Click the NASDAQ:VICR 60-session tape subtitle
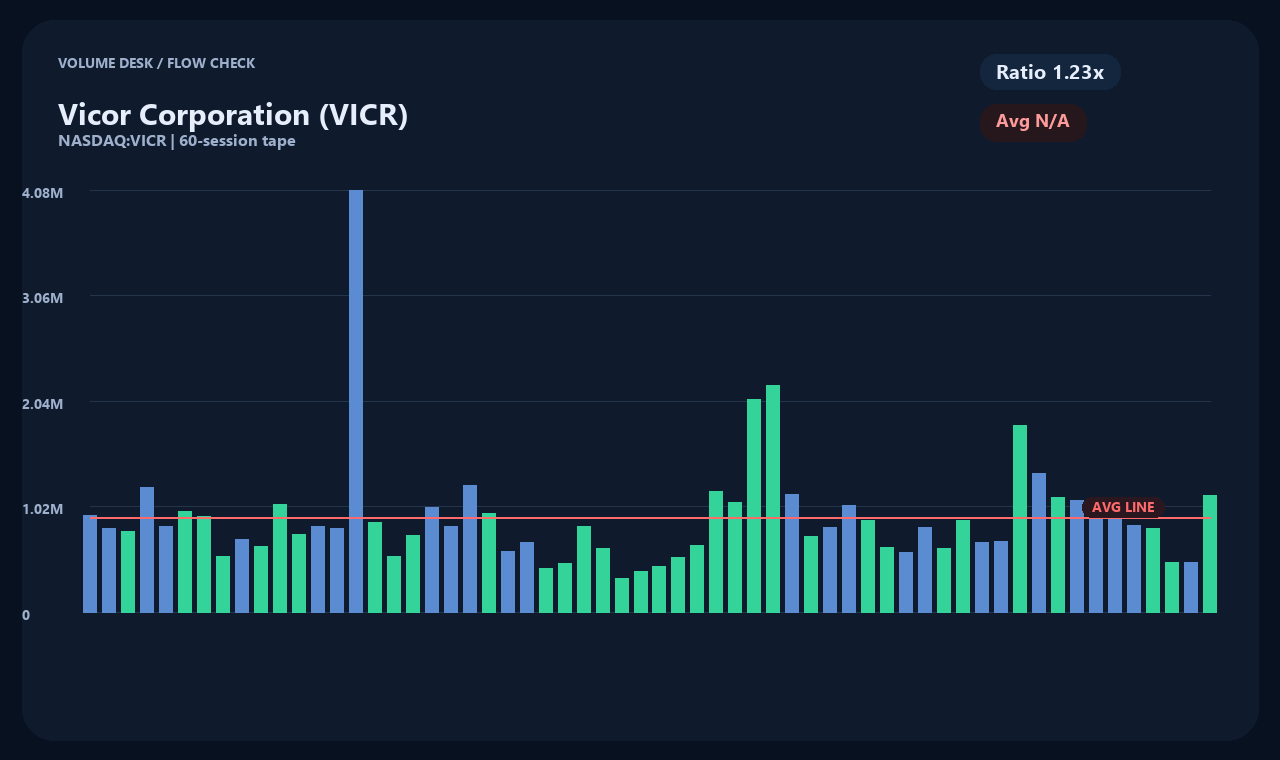Screen dimensions: 1280x760 (177, 141)
